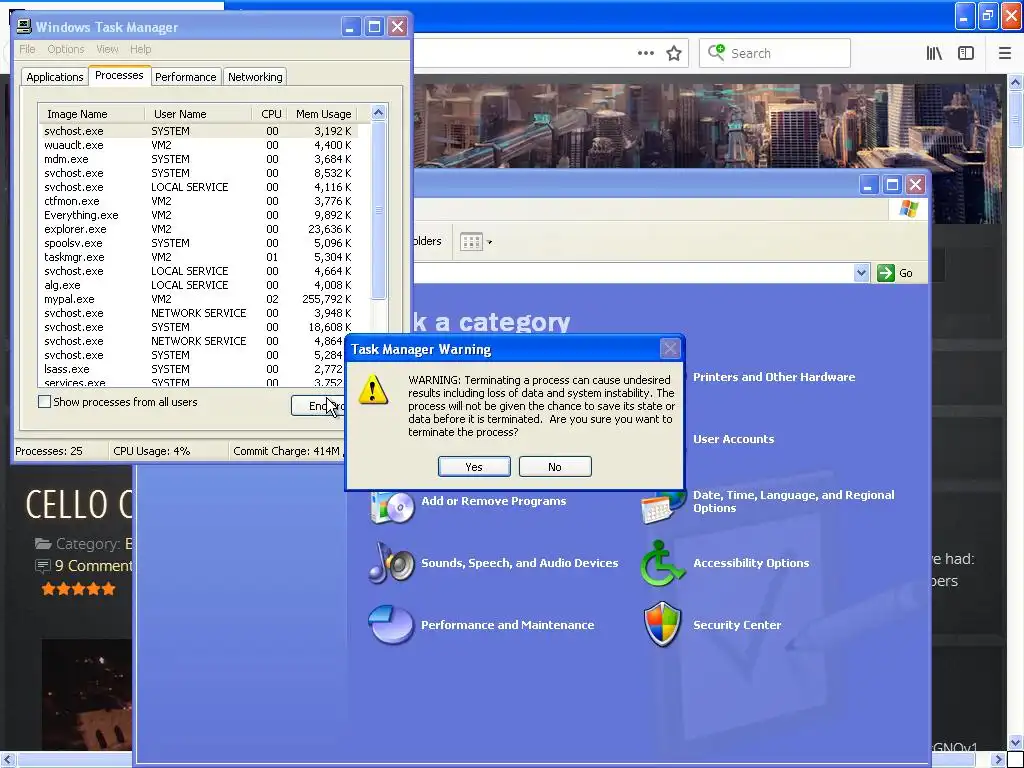Enable Show processes from all users
The width and height of the screenshot is (1024, 768).
click(x=44, y=402)
